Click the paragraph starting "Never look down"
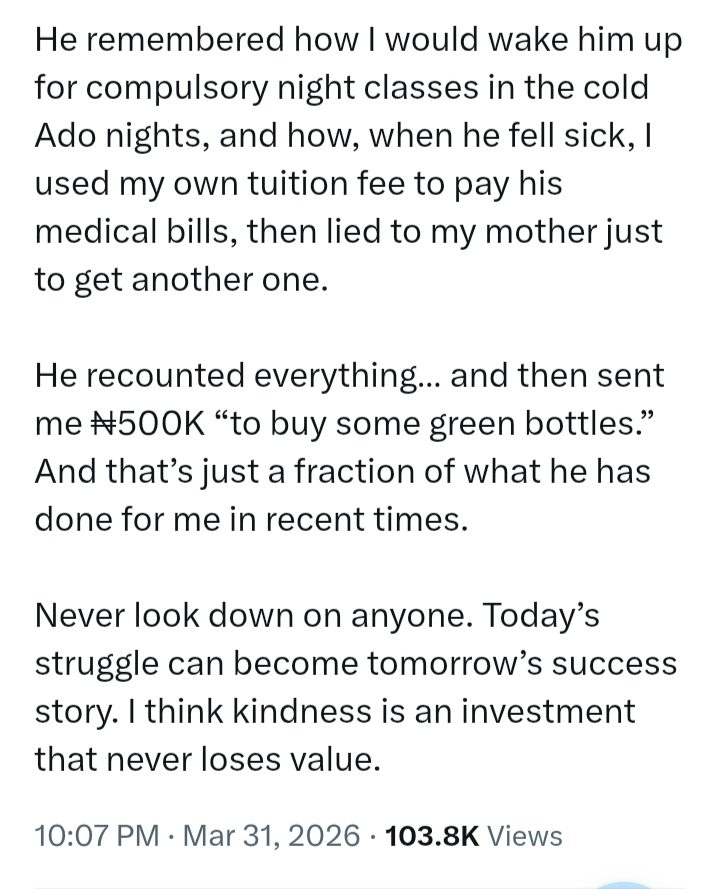Image resolution: width=720 pixels, height=889 pixels. pyautogui.click(x=350, y=687)
